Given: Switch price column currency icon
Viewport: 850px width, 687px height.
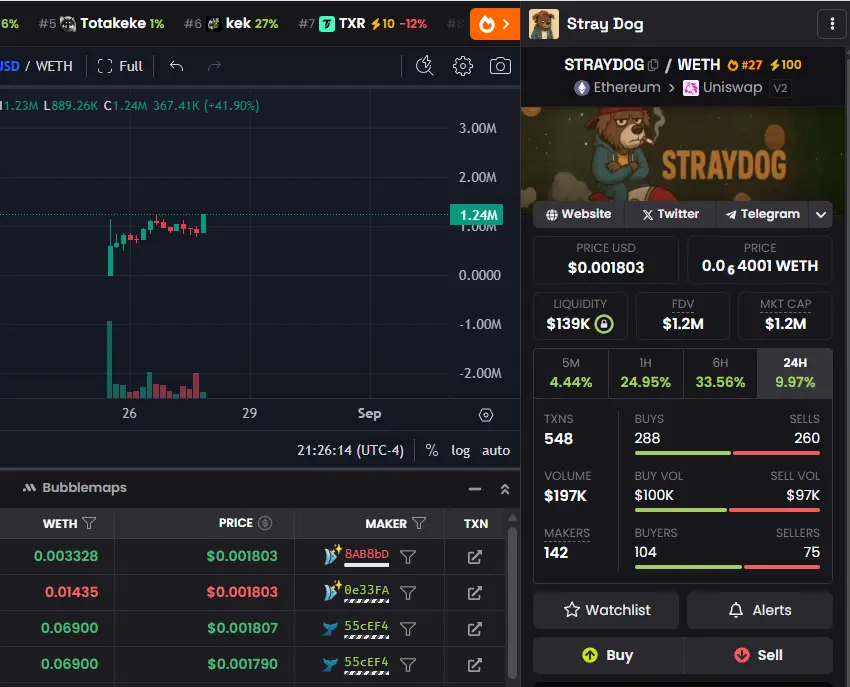Looking at the screenshot, I should tap(265, 523).
